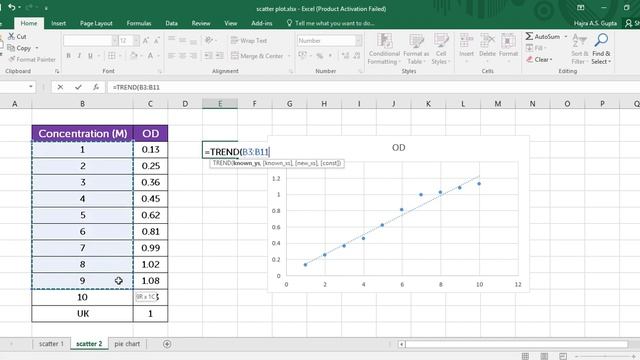
Task: Click the Fill button in Editing group
Action: 535,48
